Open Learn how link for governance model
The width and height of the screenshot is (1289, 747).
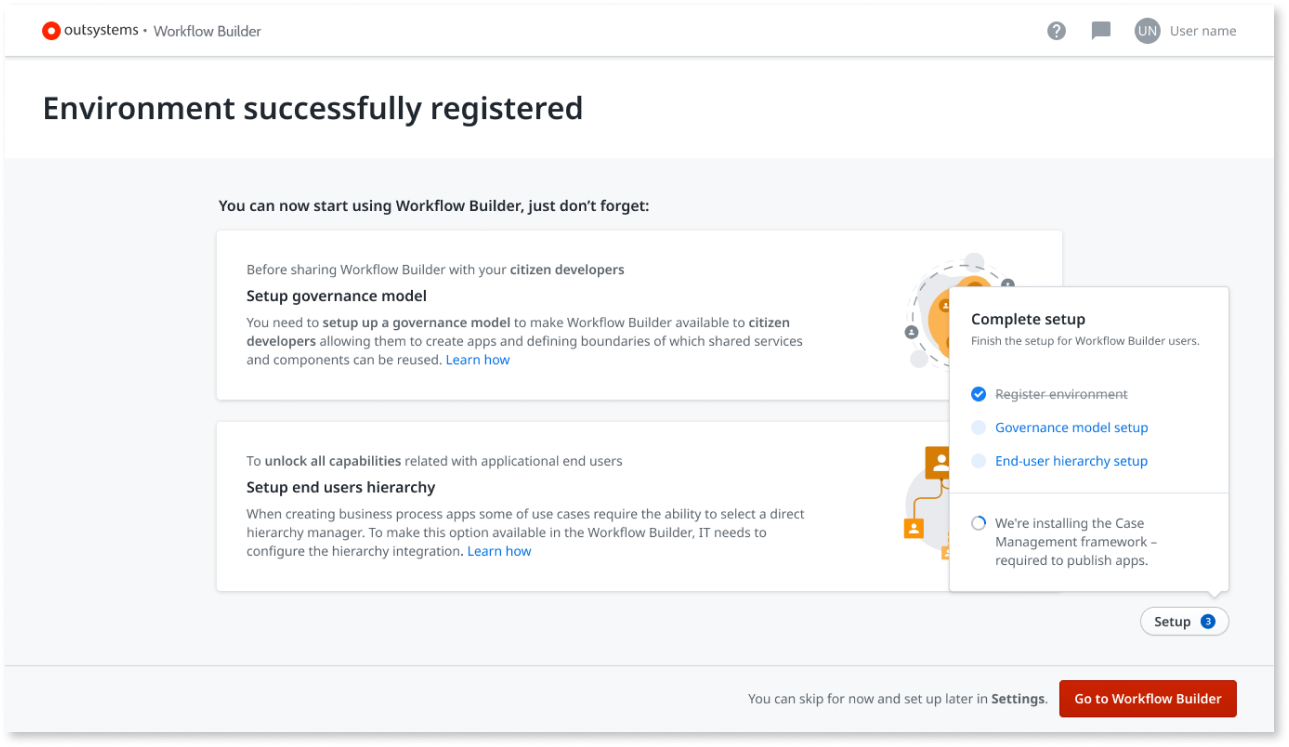(x=478, y=359)
